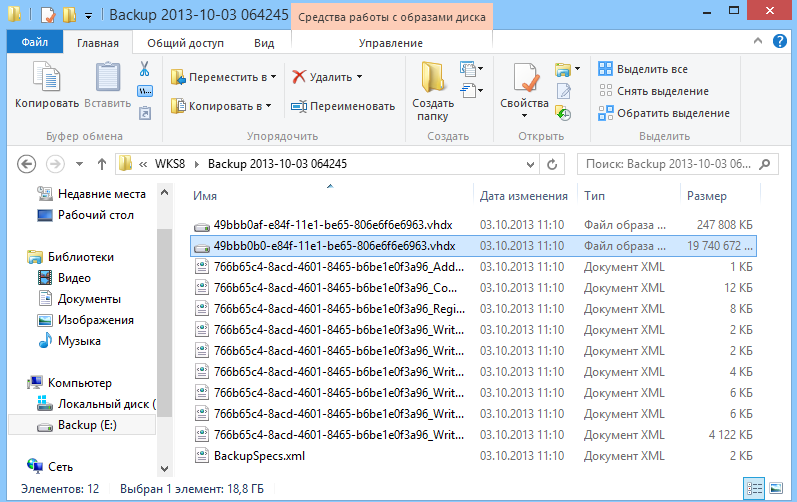Switch to the View (Вид) tab
Image resolution: width=797 pixels, height=502 pixels.
coord(264,43)
